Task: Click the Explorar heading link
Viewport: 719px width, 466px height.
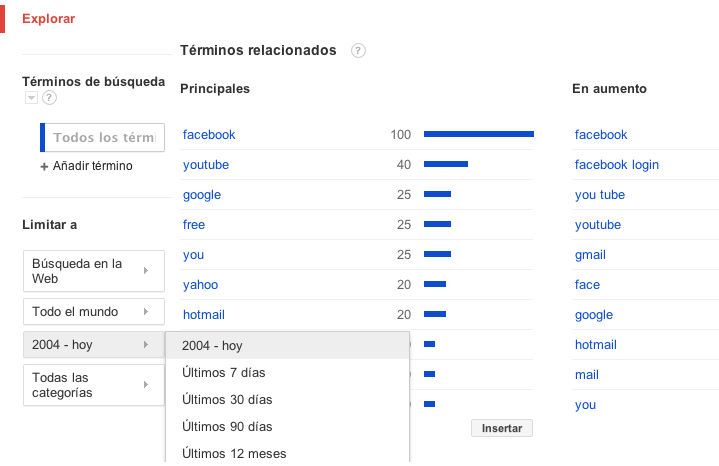Action: tap(48, 19)
